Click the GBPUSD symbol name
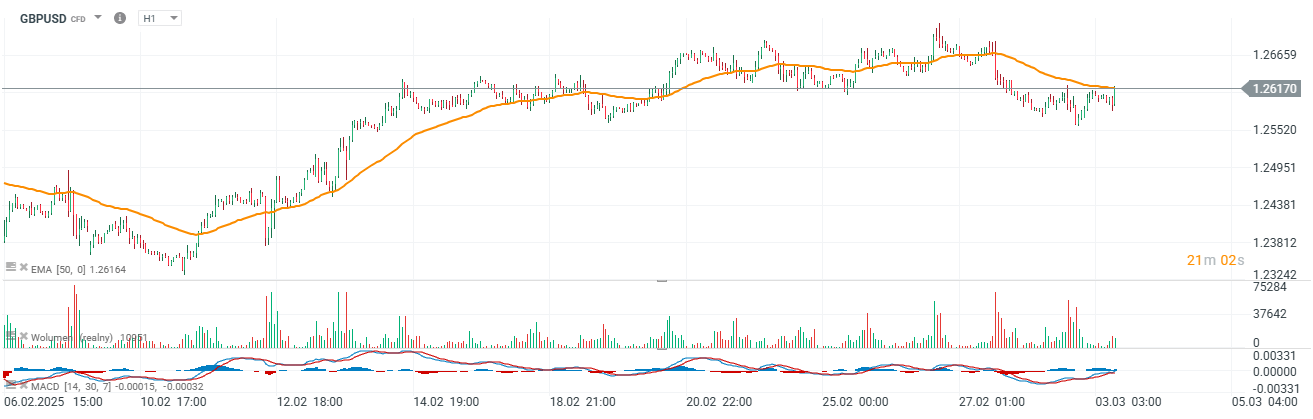This screenshot has height=419, width=1313. (43, 18)
